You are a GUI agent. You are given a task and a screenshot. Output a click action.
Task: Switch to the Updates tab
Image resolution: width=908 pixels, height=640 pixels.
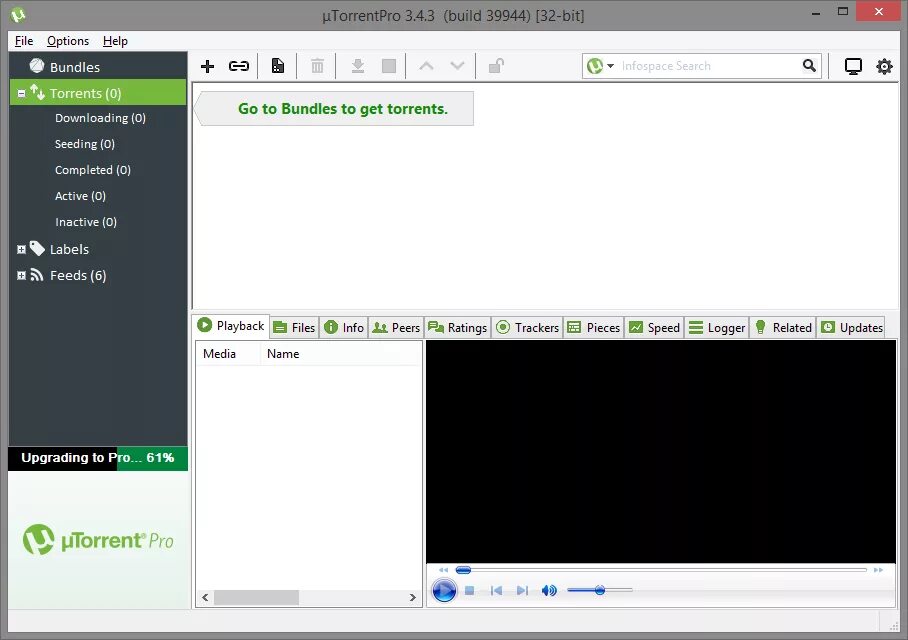[x=851, y=328]
